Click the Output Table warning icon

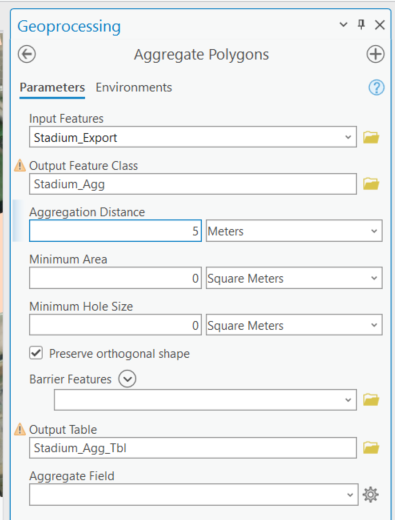[x=20, y=429]
